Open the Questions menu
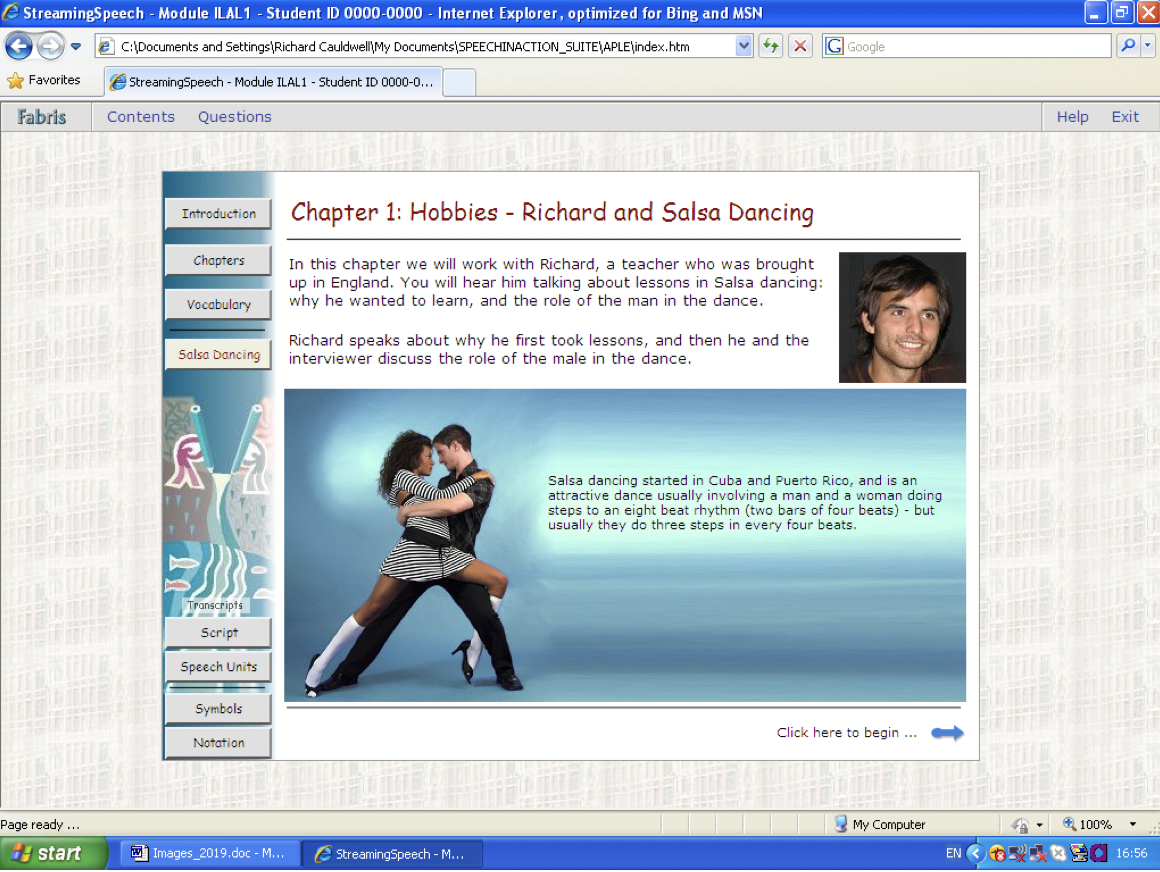Screen dimensions: 1160x872 (235, 117)
